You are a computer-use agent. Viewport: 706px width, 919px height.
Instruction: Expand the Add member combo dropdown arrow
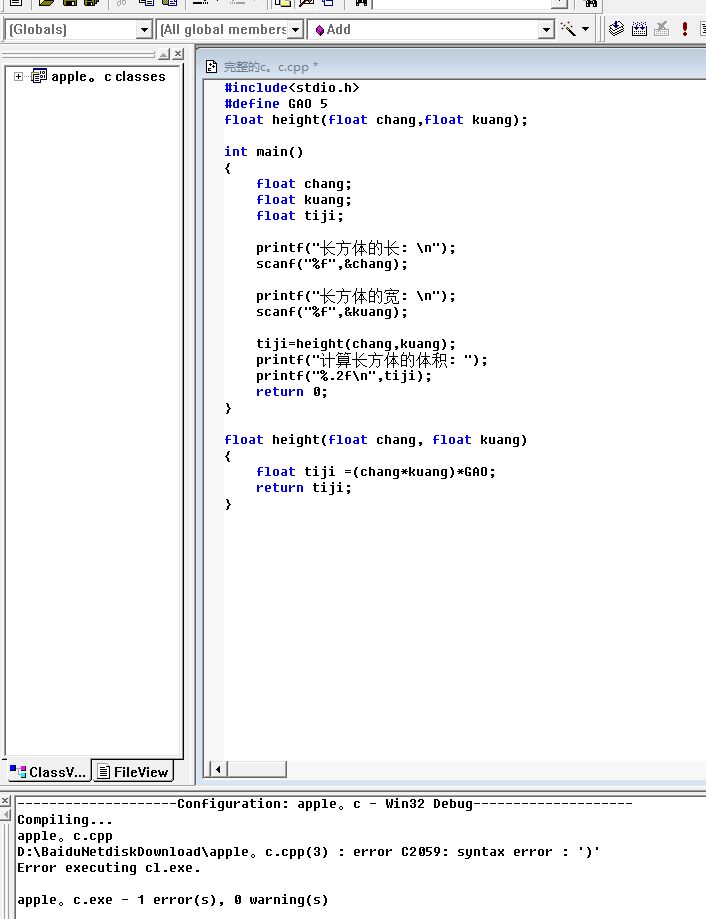tap(546, 29)
